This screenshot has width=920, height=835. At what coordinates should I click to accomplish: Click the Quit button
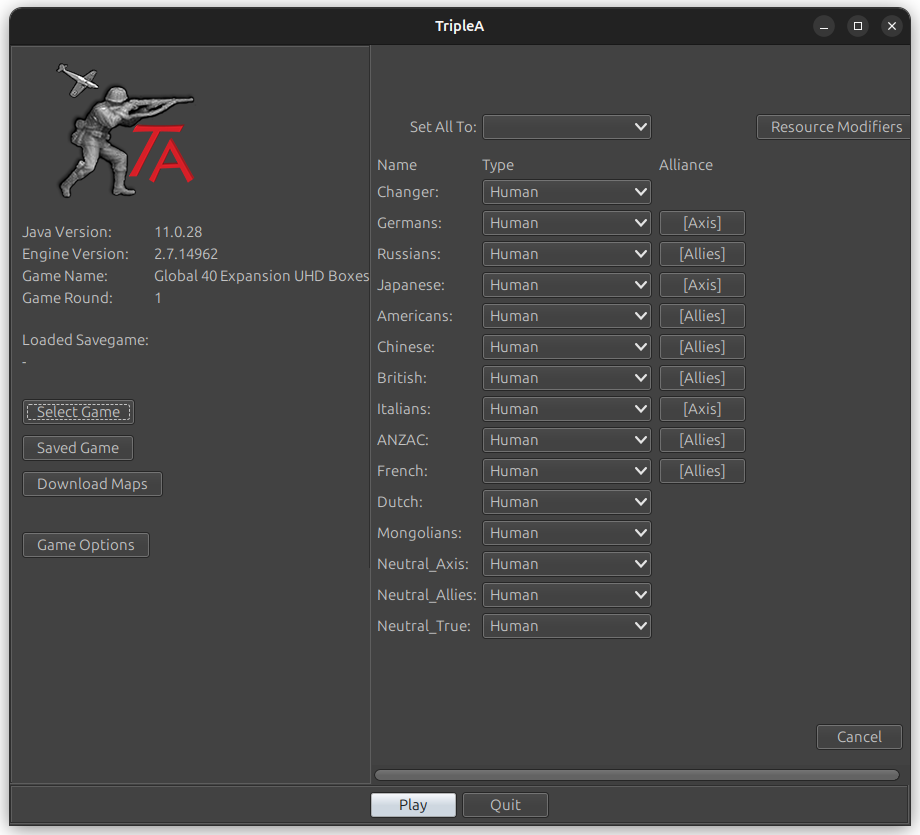pyautogui.click(x=505, y=804)
